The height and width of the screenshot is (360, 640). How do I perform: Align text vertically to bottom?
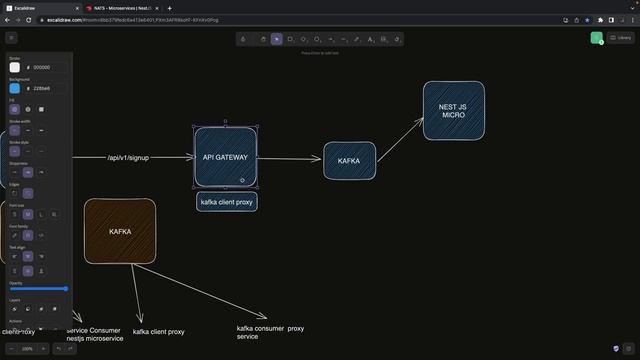point(41,271)
